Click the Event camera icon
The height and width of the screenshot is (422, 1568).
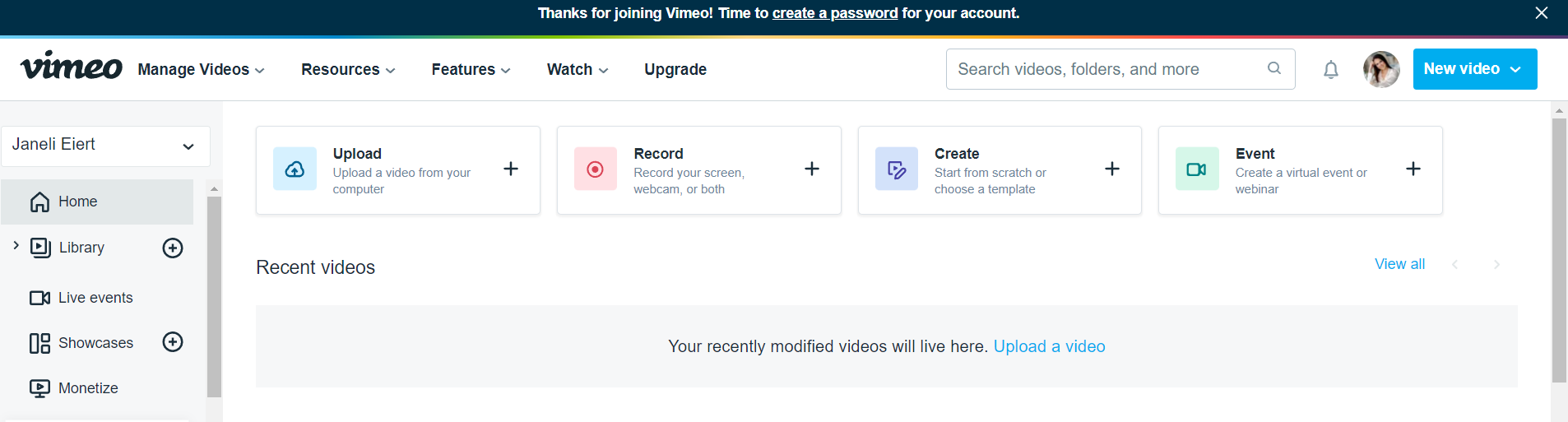click(1196, 169)
